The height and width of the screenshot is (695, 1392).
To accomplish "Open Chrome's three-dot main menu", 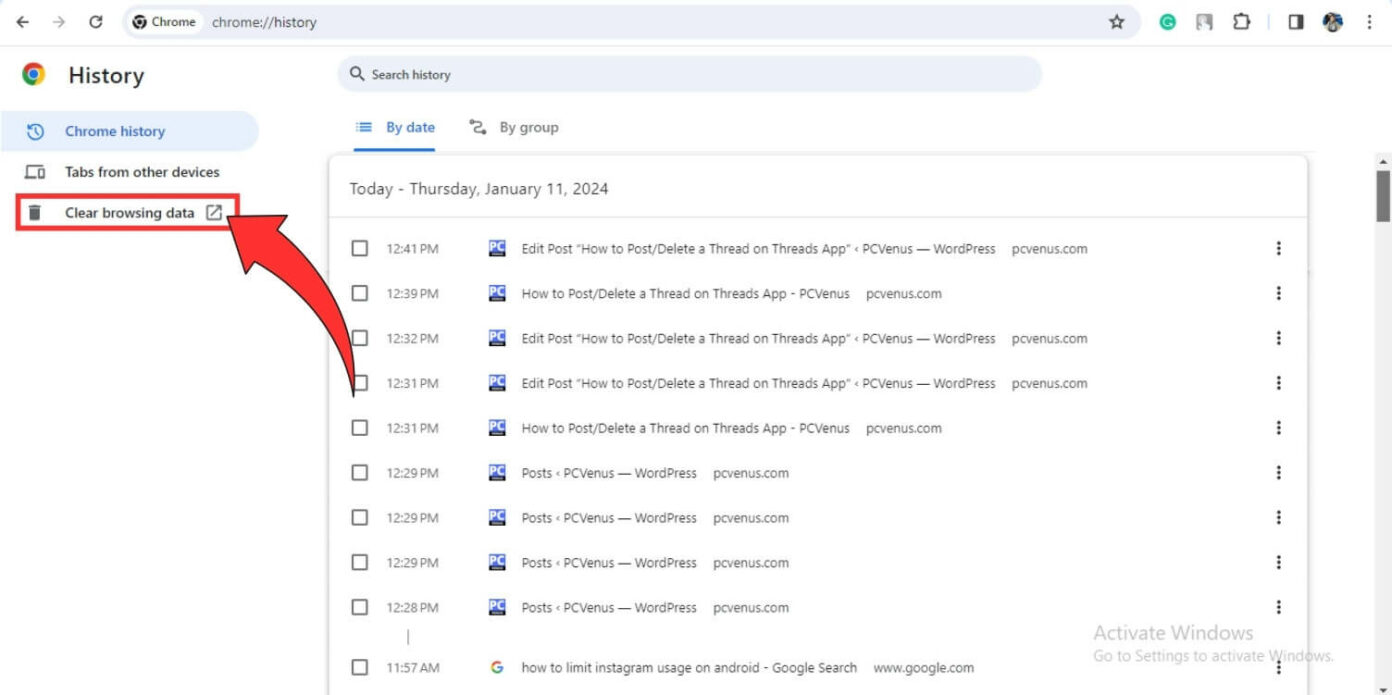I will click(x=1369, y=22).
